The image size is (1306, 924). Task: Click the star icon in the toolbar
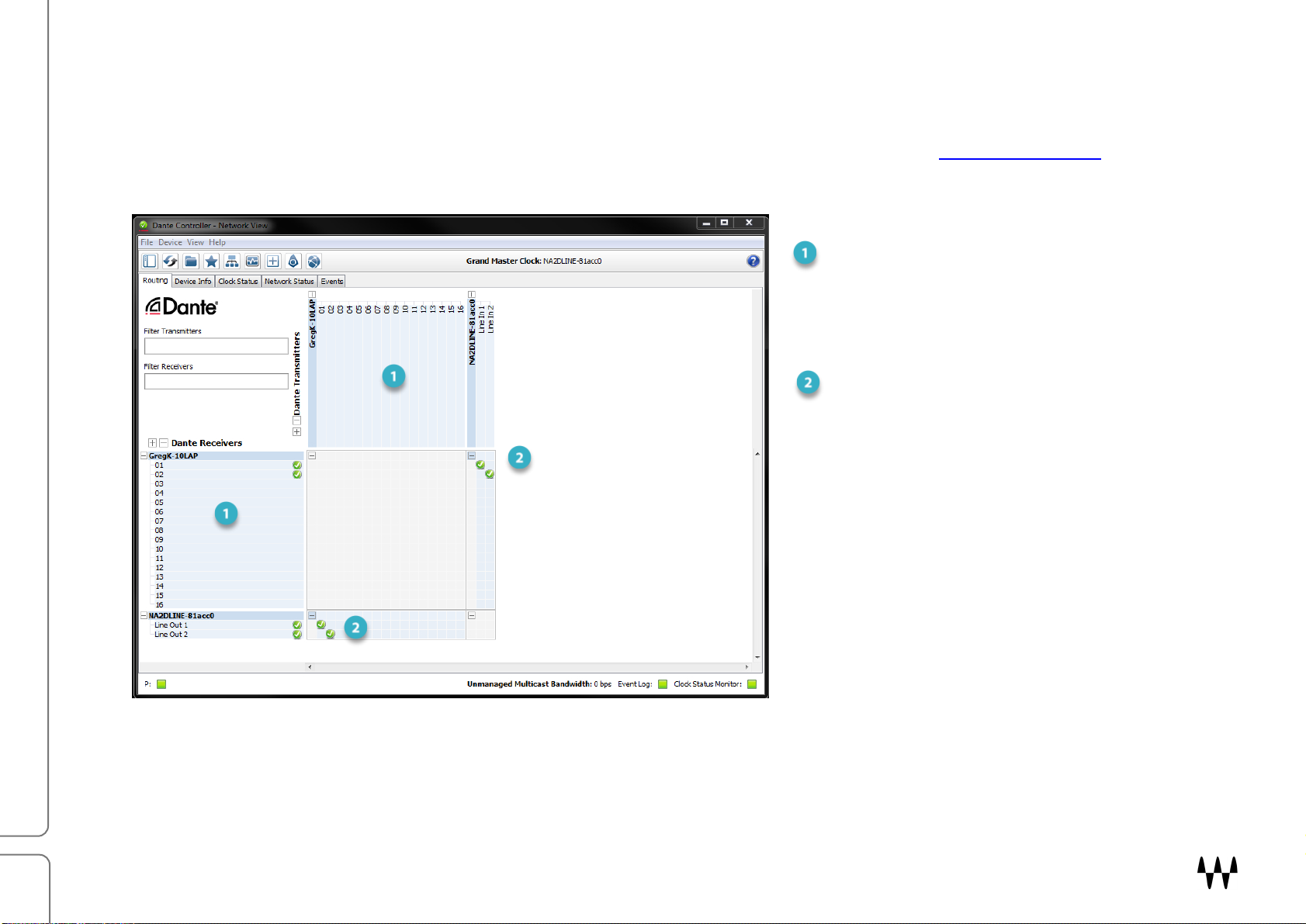tap(211, 261)
